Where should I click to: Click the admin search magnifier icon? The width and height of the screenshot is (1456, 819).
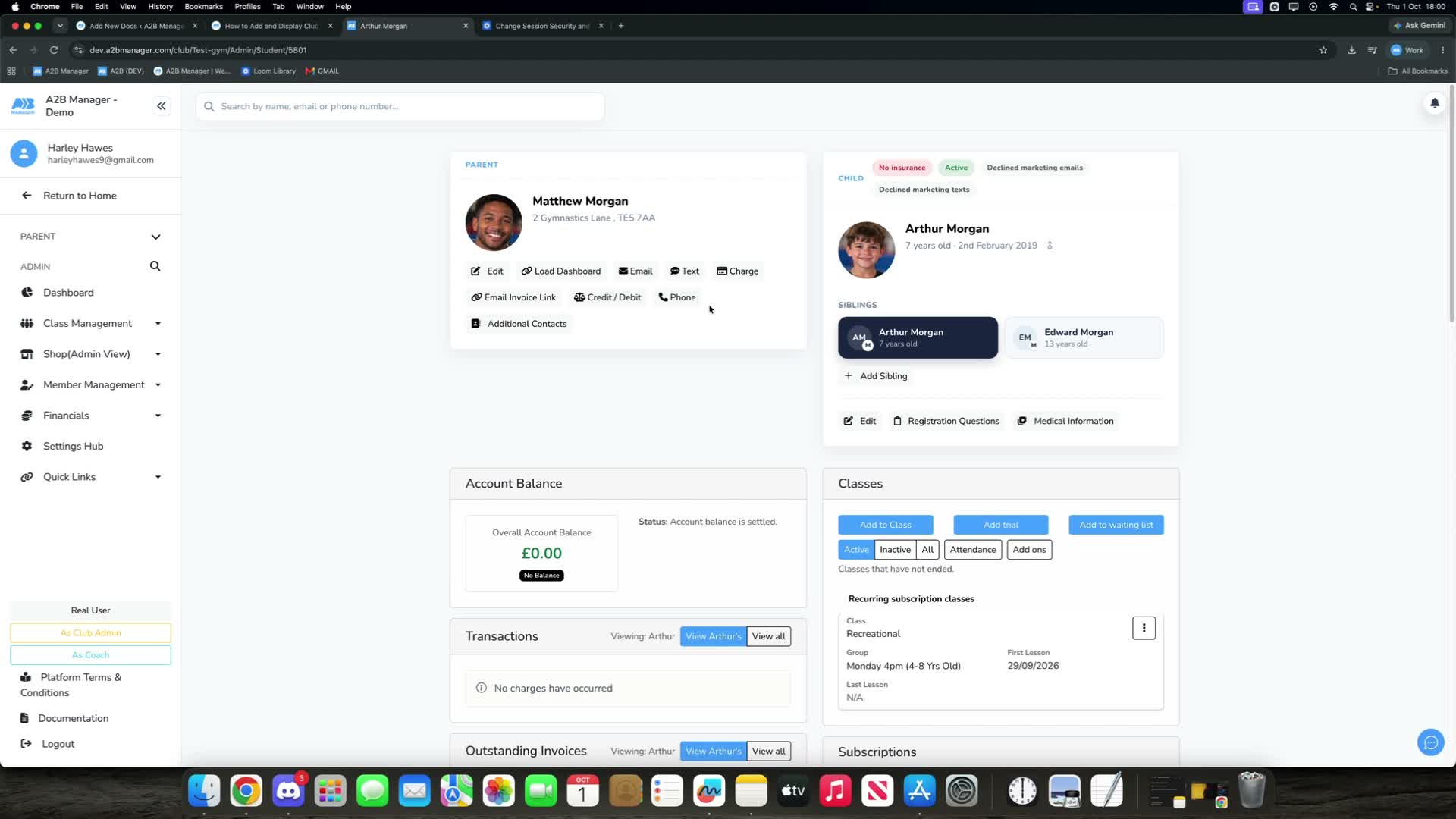155,266
